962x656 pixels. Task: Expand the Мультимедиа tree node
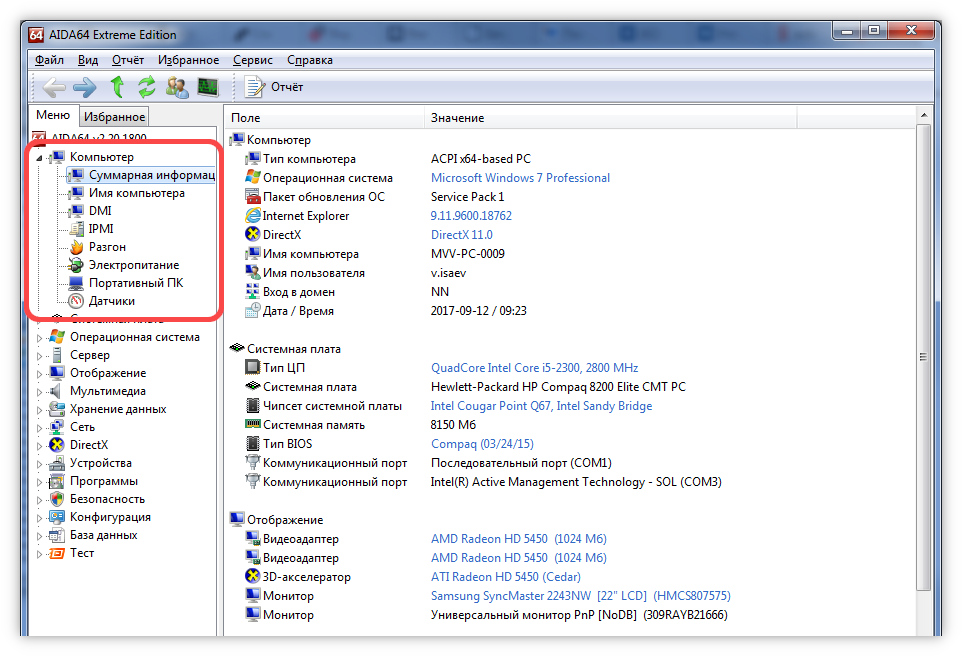point(40,392)
